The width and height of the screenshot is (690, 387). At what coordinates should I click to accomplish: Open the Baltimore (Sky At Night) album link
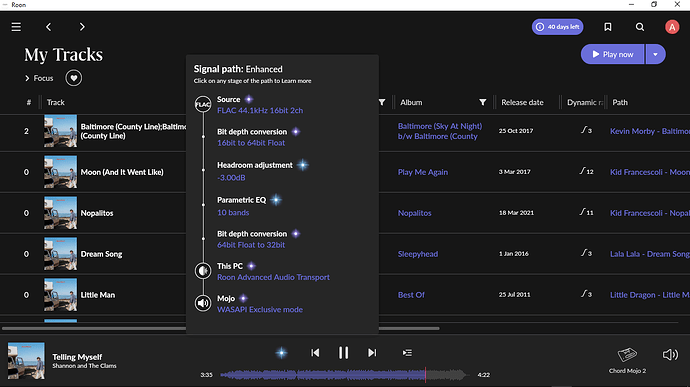click(440, 131)
